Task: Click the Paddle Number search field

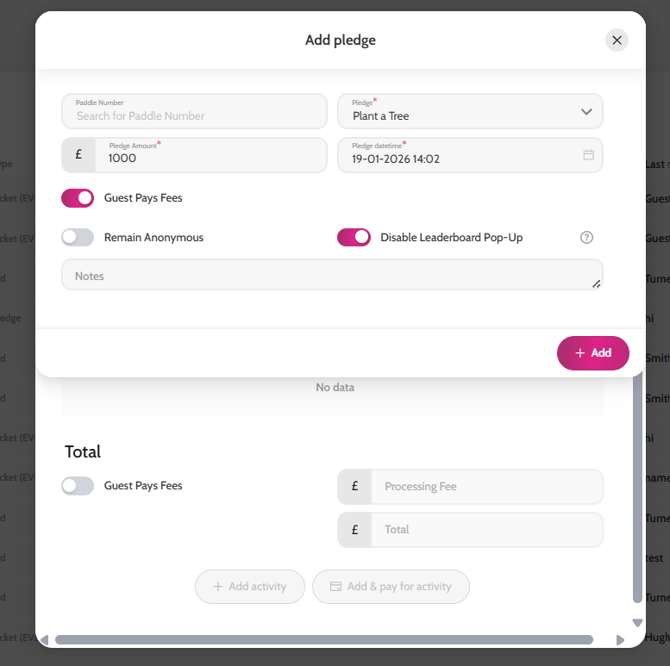Action: pos(194,111)
